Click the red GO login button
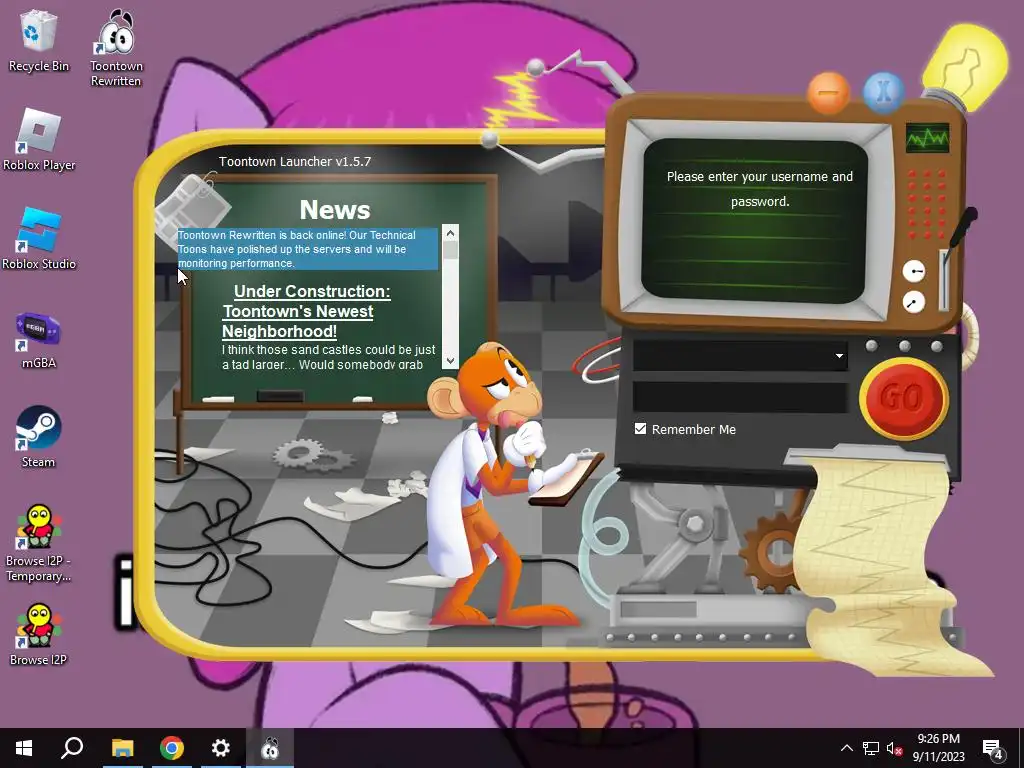The image size is (1024, 768). (x=904, y=397)
